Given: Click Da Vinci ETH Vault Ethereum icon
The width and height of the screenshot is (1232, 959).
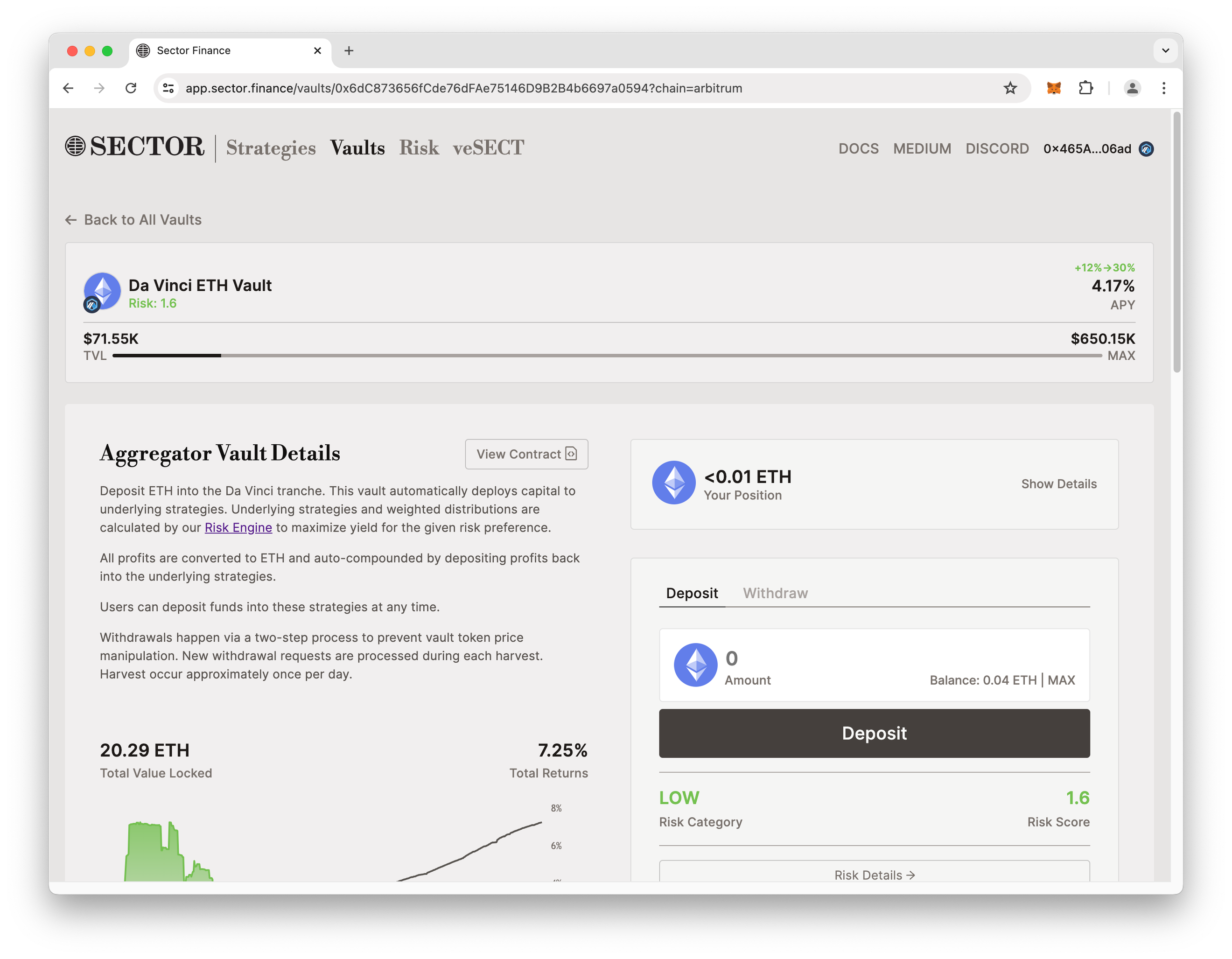Looking at the screenshot, I should 103,291.
